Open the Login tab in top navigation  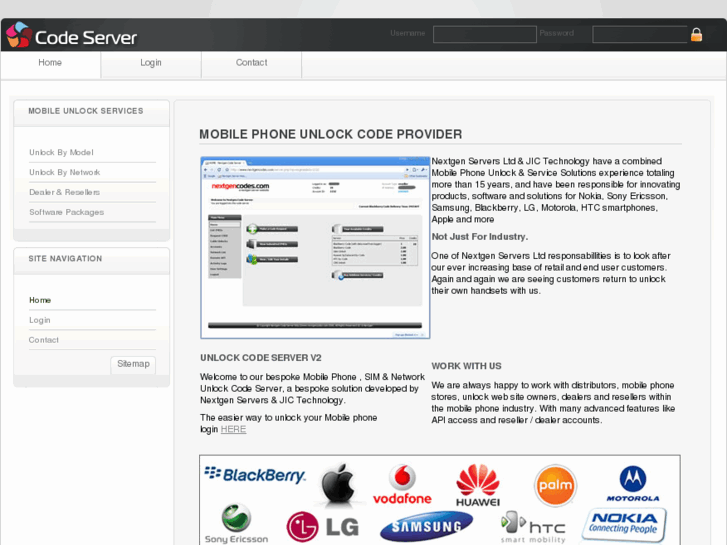pos(151,63)
